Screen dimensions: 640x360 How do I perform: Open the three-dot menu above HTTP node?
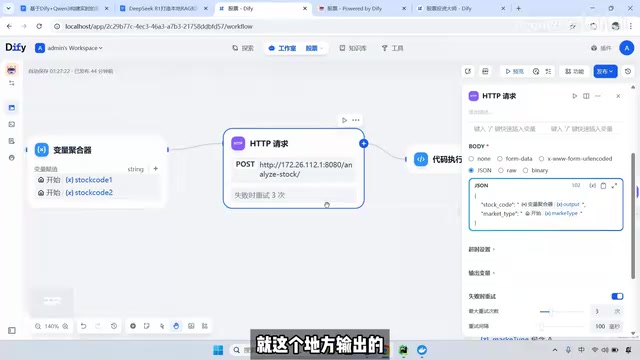(356, 120)
